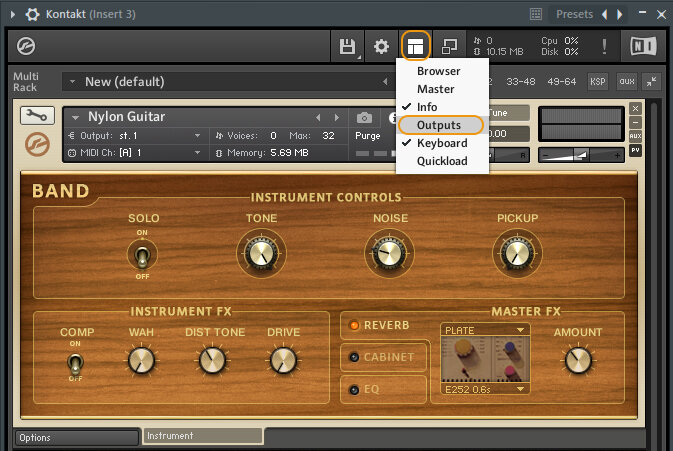
Task: Select previous multi arrow
Action: tap(385, 82)
